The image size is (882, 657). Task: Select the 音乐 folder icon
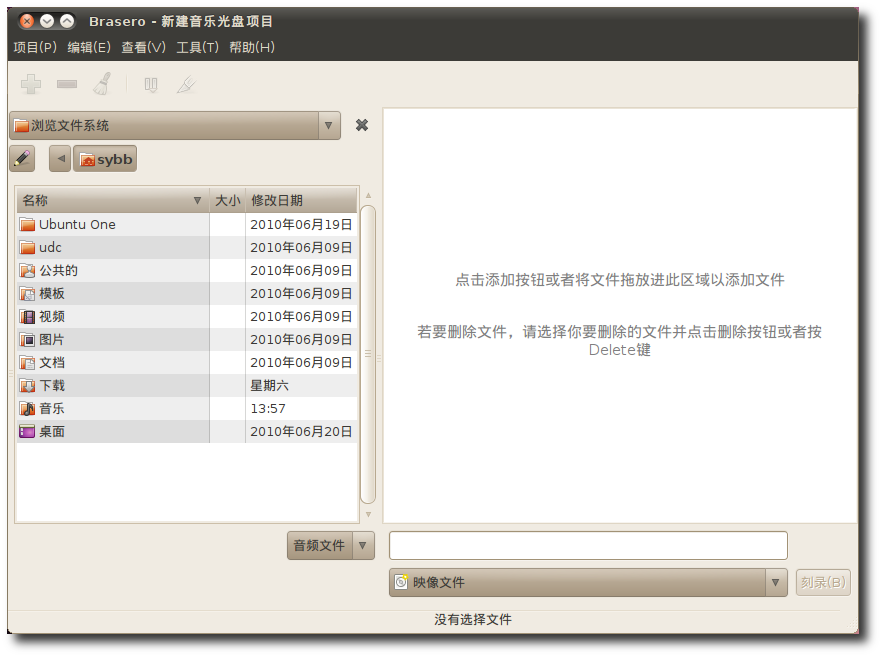(27, 409)
